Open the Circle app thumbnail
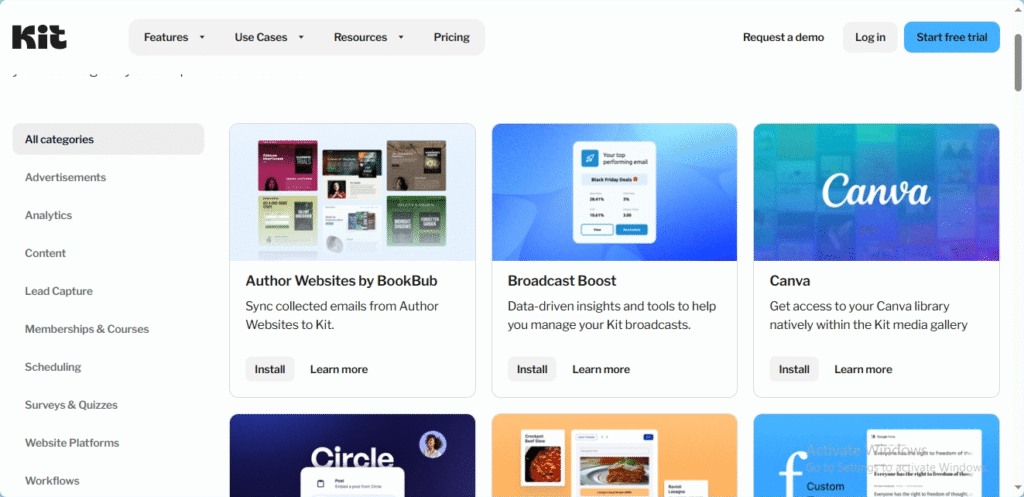This screenshot has width=1024, height=497. [x=353, y=455]
